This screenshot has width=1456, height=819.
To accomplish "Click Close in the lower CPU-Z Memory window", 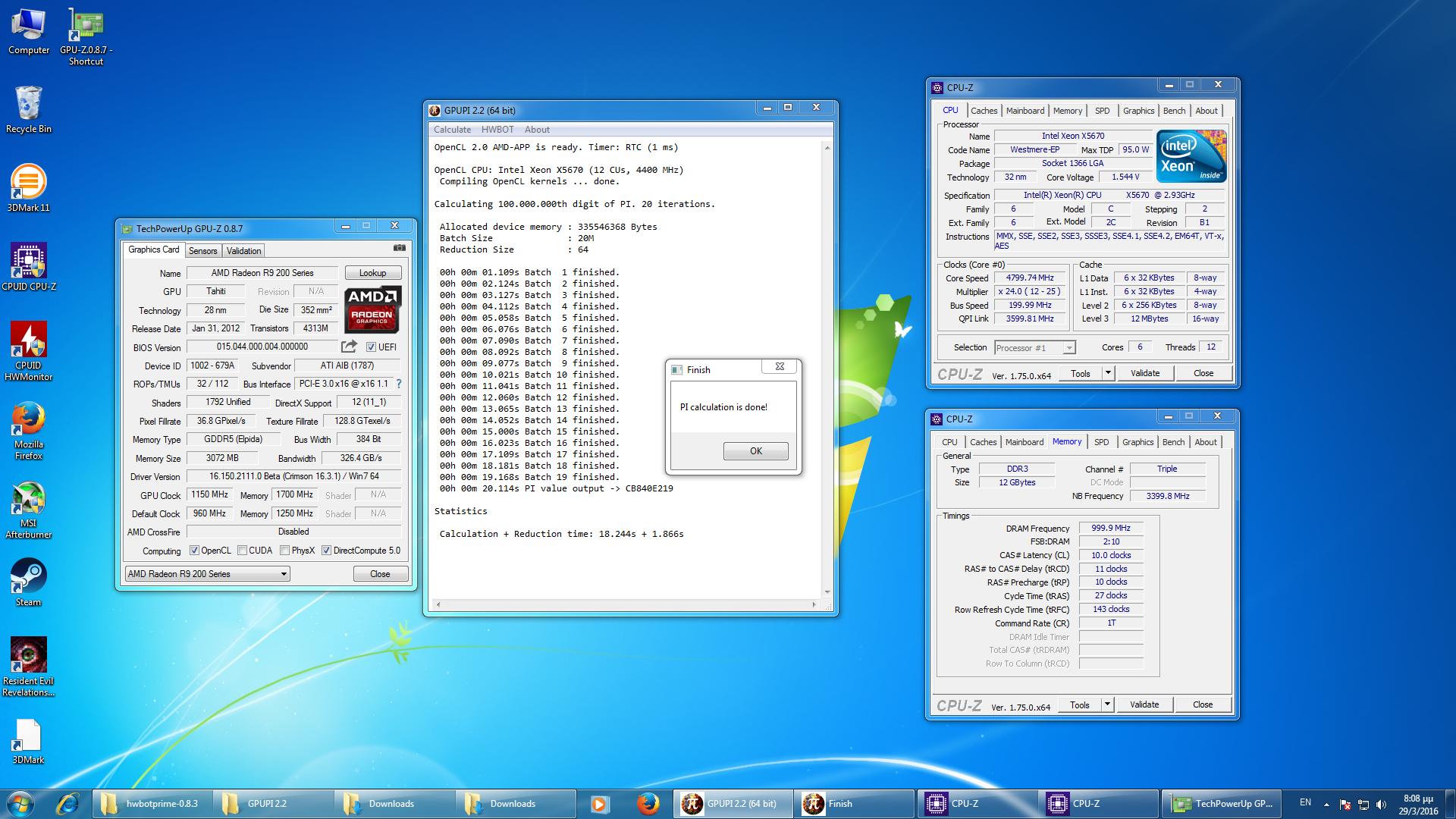I will (1203, 704).
